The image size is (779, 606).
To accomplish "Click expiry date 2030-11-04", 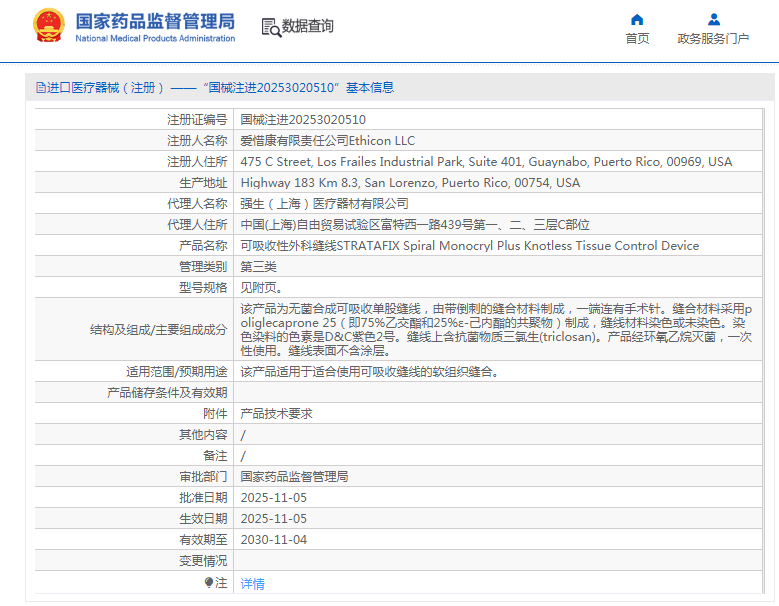I will pyautogui.click(x=274, y=539).
